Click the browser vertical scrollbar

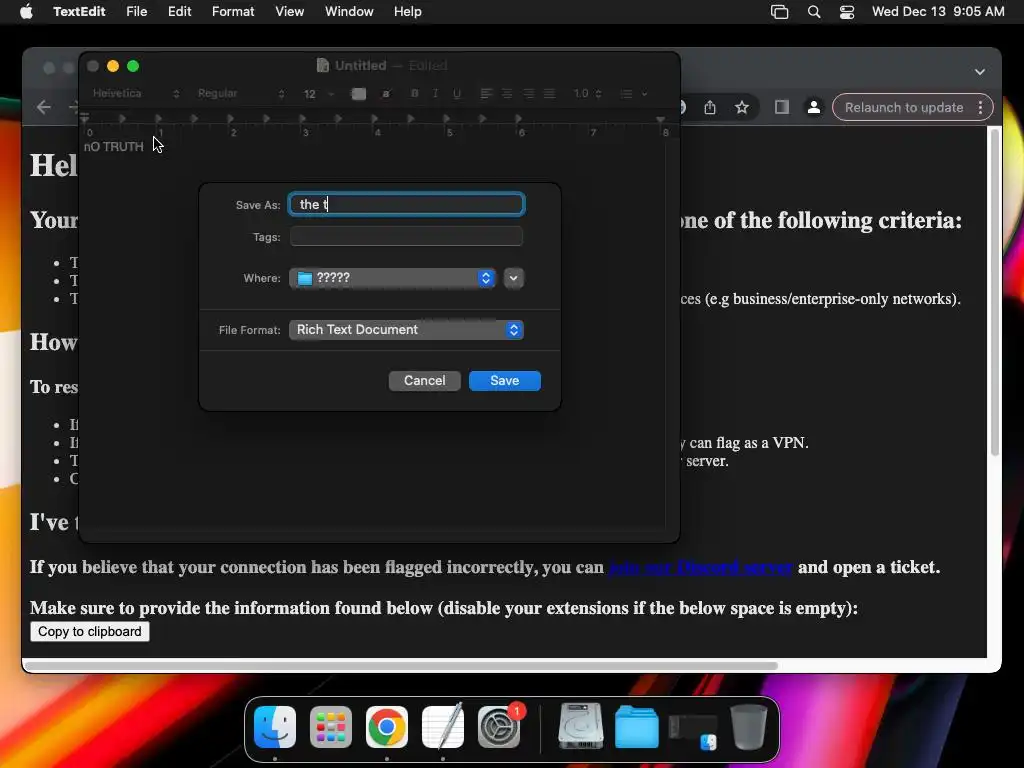pyautogui.click(x=995, y=291)
